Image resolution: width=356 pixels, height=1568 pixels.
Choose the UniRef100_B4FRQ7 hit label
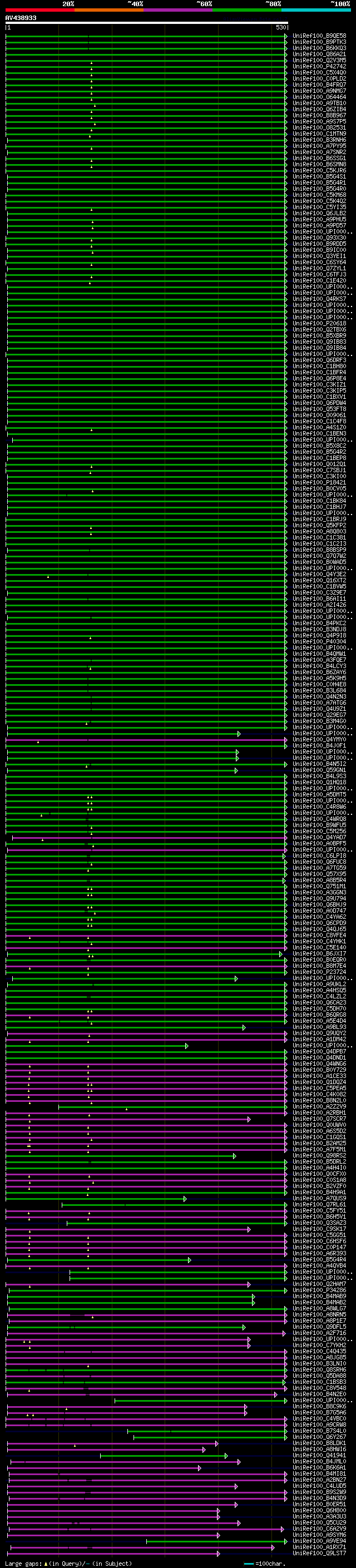tap(319, 85)
